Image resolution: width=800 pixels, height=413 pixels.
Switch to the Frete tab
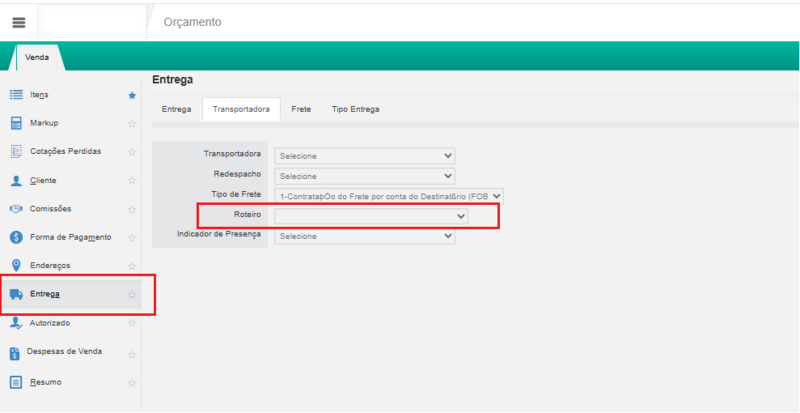[300, 109]
